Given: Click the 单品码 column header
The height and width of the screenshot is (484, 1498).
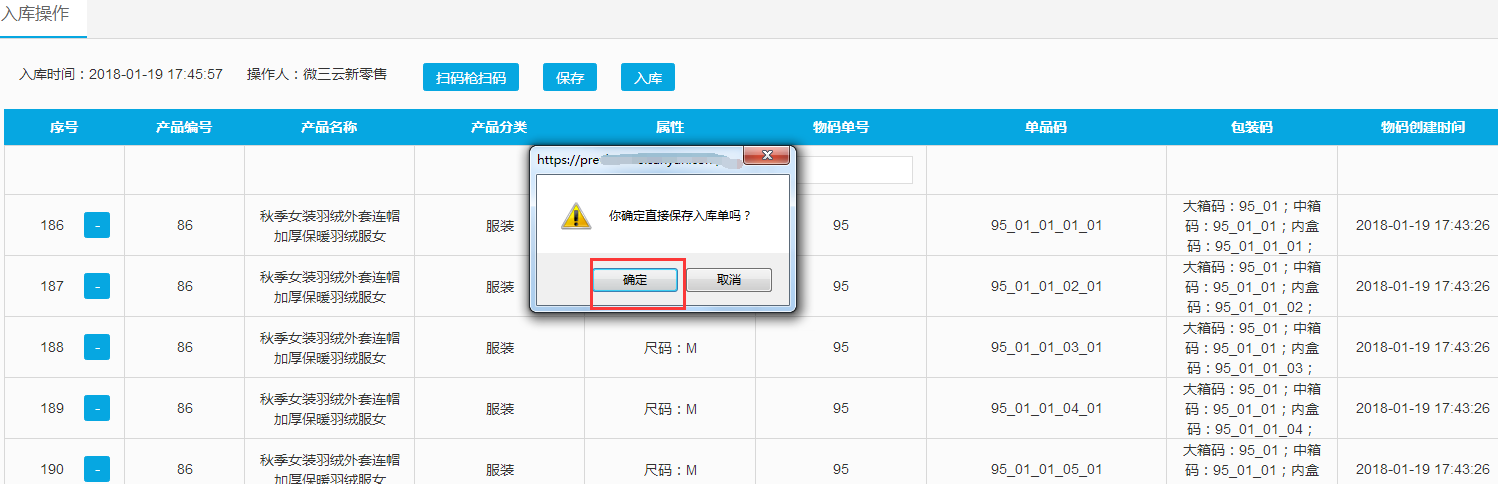Looking at the screenshot, I should tap(1045, 127).
